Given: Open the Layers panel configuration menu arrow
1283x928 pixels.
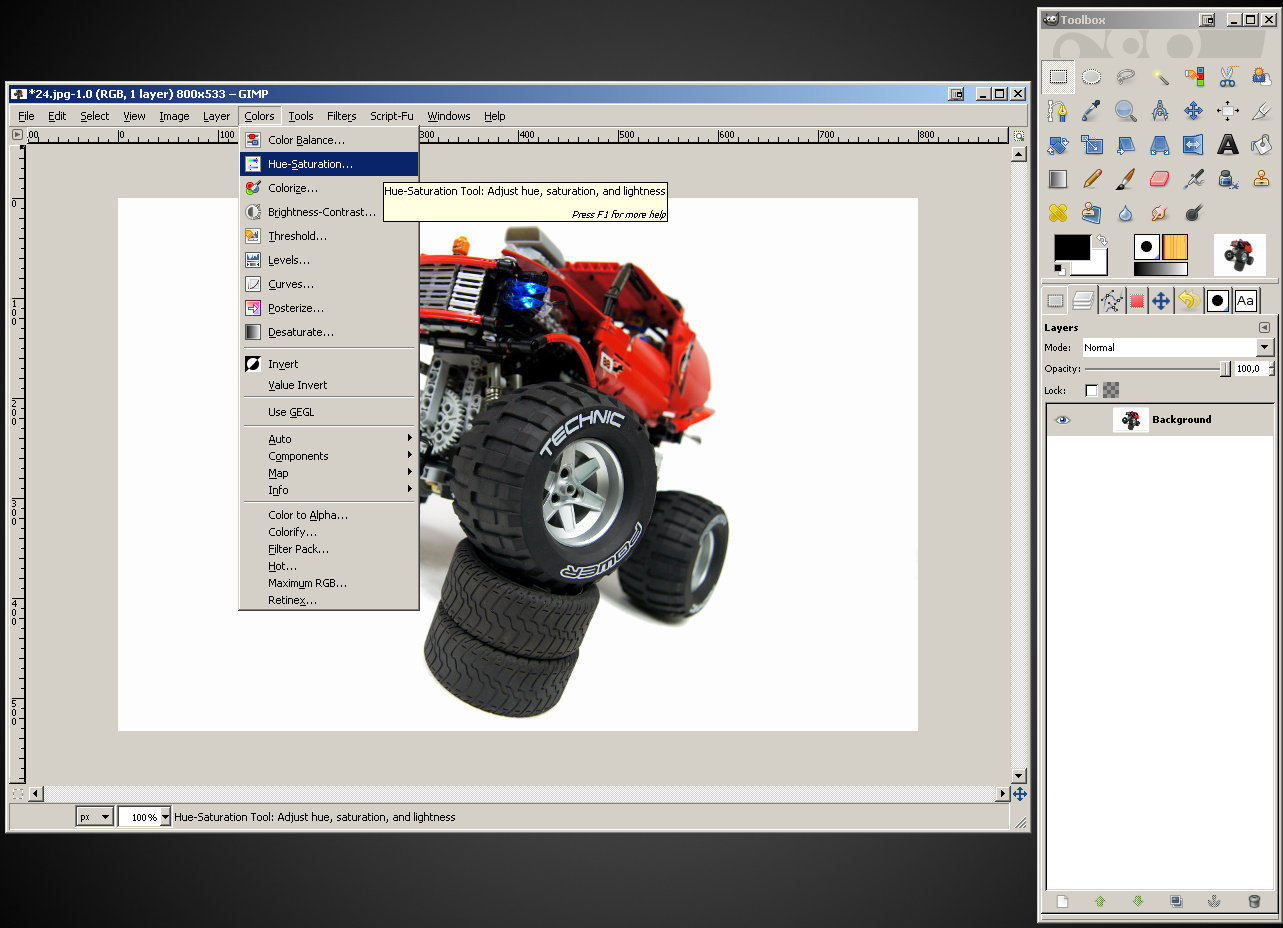Looking at the screenshot, I should pos(1264,327).
